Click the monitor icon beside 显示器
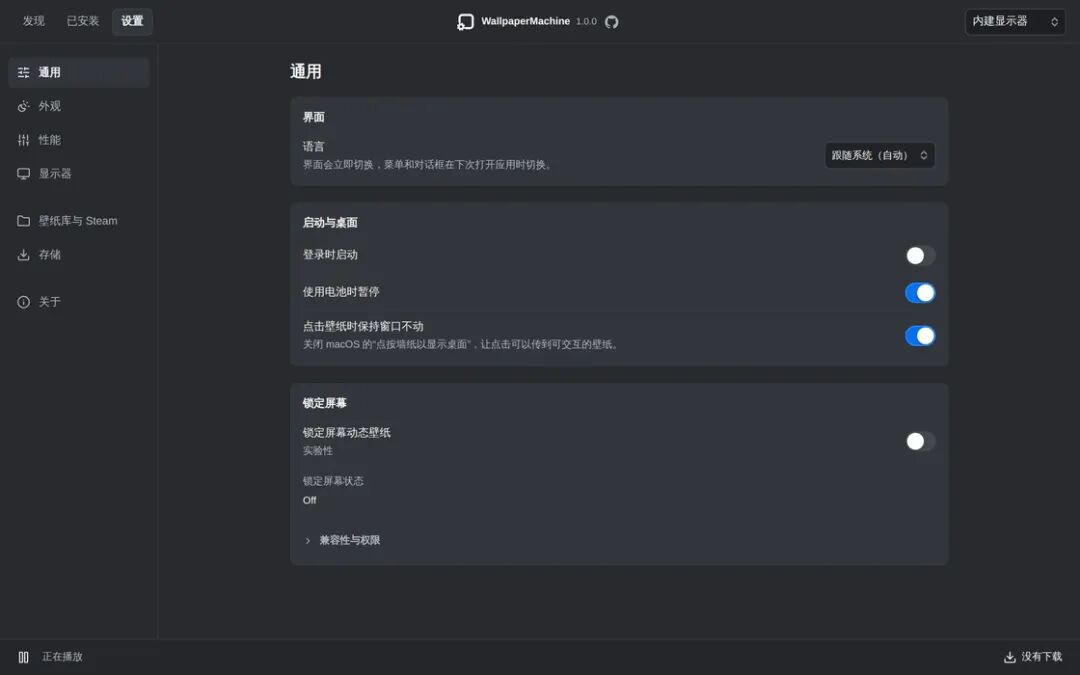 (x=23, y=174)
